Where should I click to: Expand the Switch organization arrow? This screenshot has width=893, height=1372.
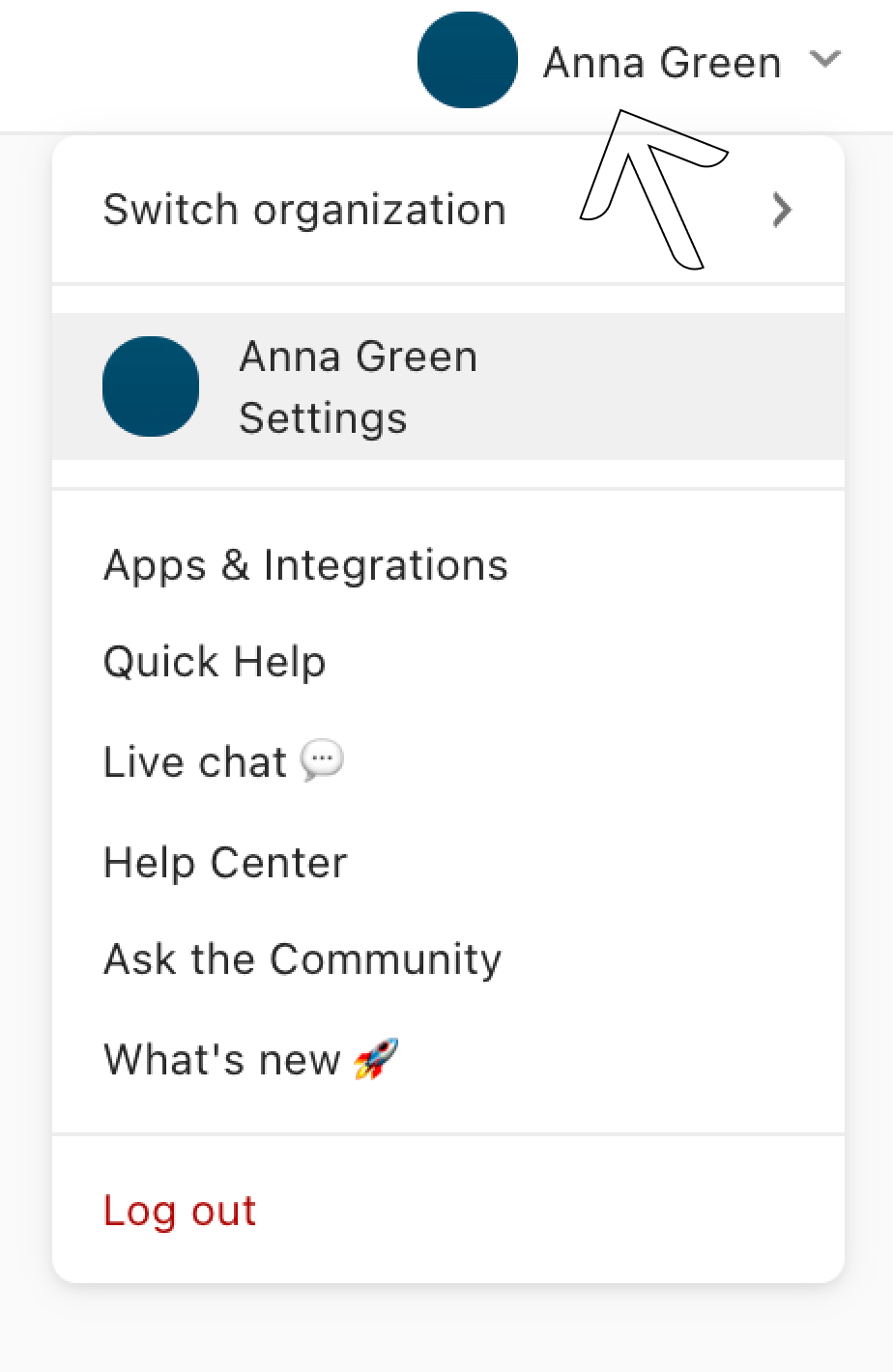coord(783,210)
